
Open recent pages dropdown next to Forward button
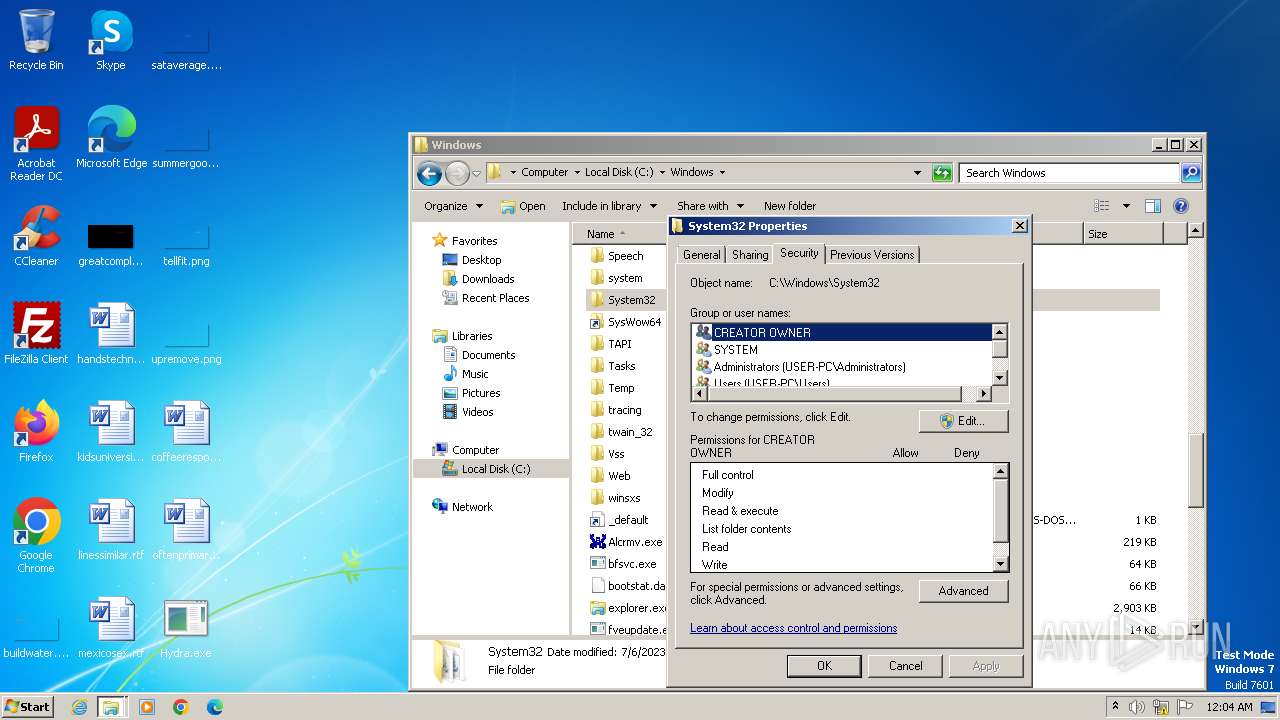[476, 173]
